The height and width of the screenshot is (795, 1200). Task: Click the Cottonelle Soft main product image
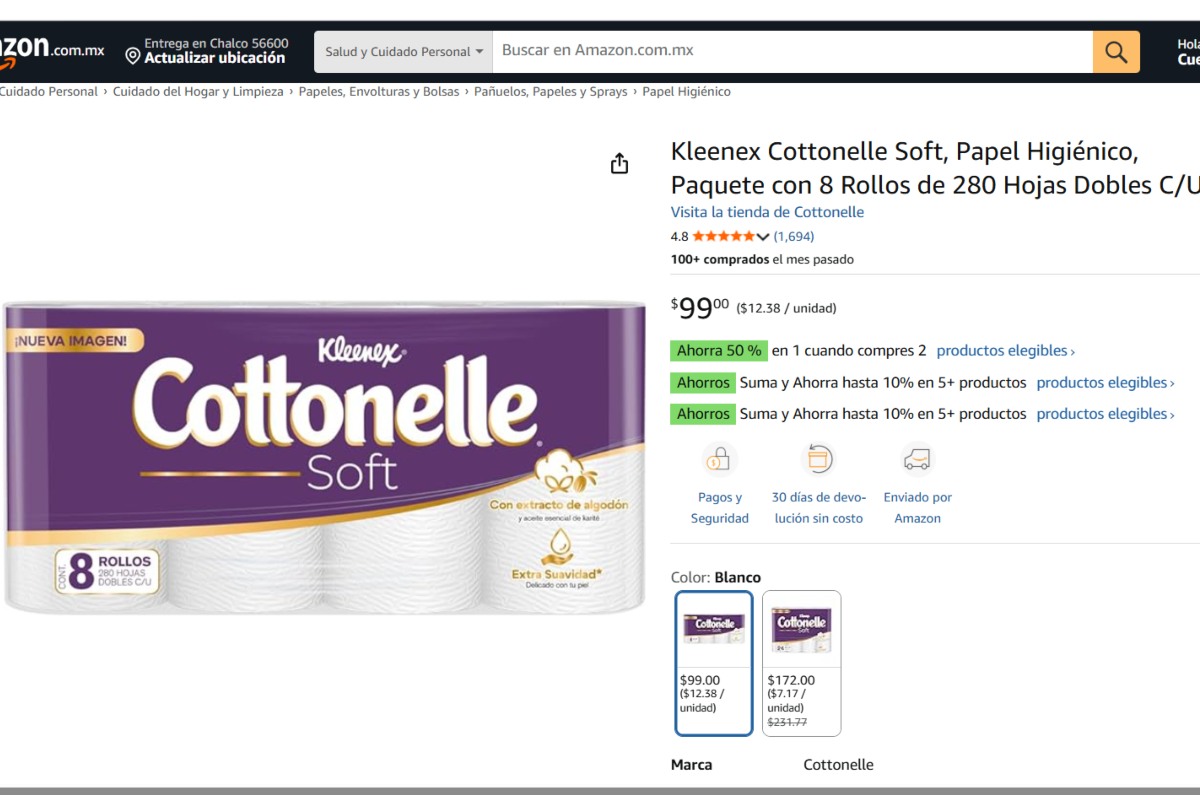(x=324, y=457)
